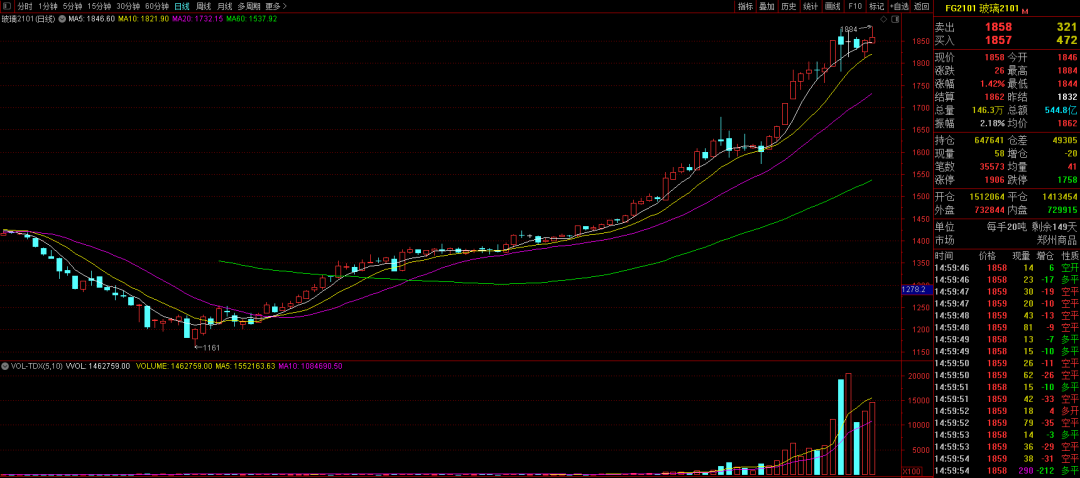This screenshot has width=1080, height=478.
Task: Click the diamond icon above the chart
Action: (884, 19)
